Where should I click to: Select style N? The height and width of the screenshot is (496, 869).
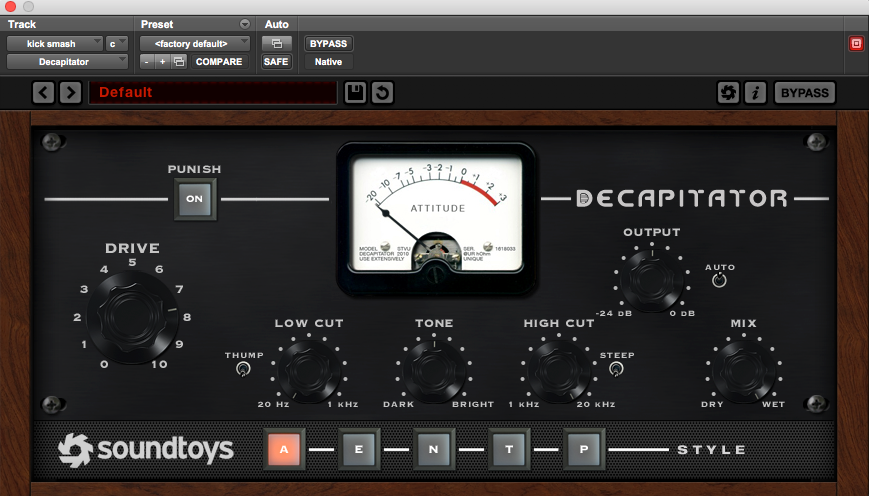pyautogui.click(x=433, y=449)
